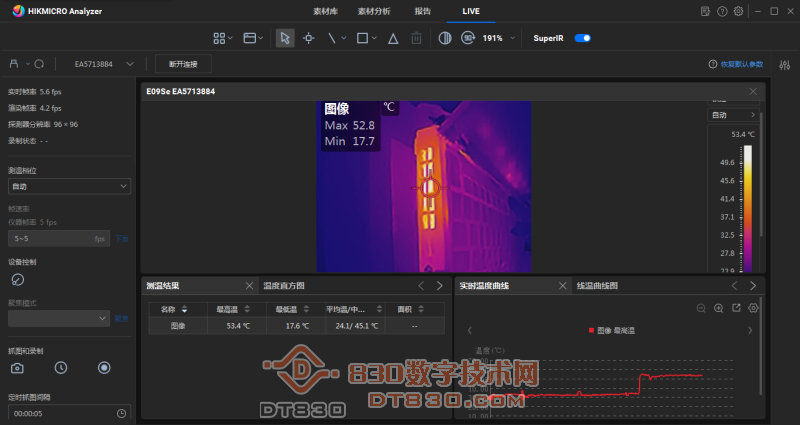The image size is (800, 425).
Task: Open the color palette contrast icon
Action: coord(444,38)
